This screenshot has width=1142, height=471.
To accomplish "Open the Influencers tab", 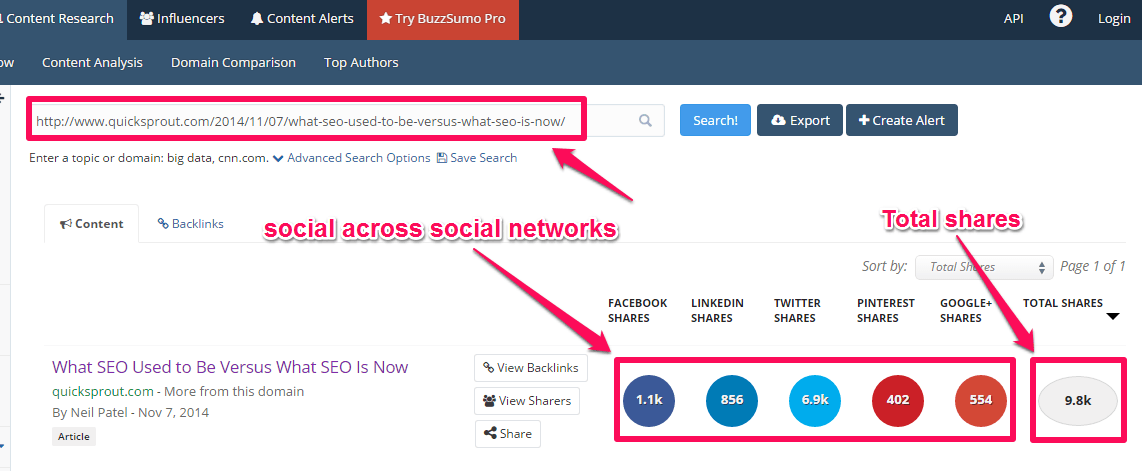I will click(181, 19).
